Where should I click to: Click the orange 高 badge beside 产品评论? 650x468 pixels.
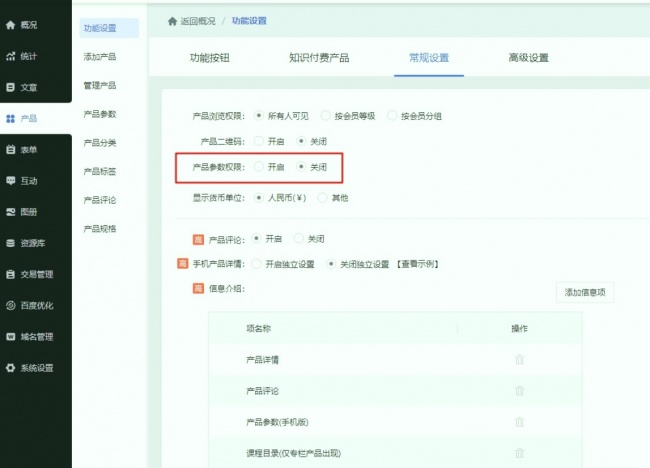point(198,240)
